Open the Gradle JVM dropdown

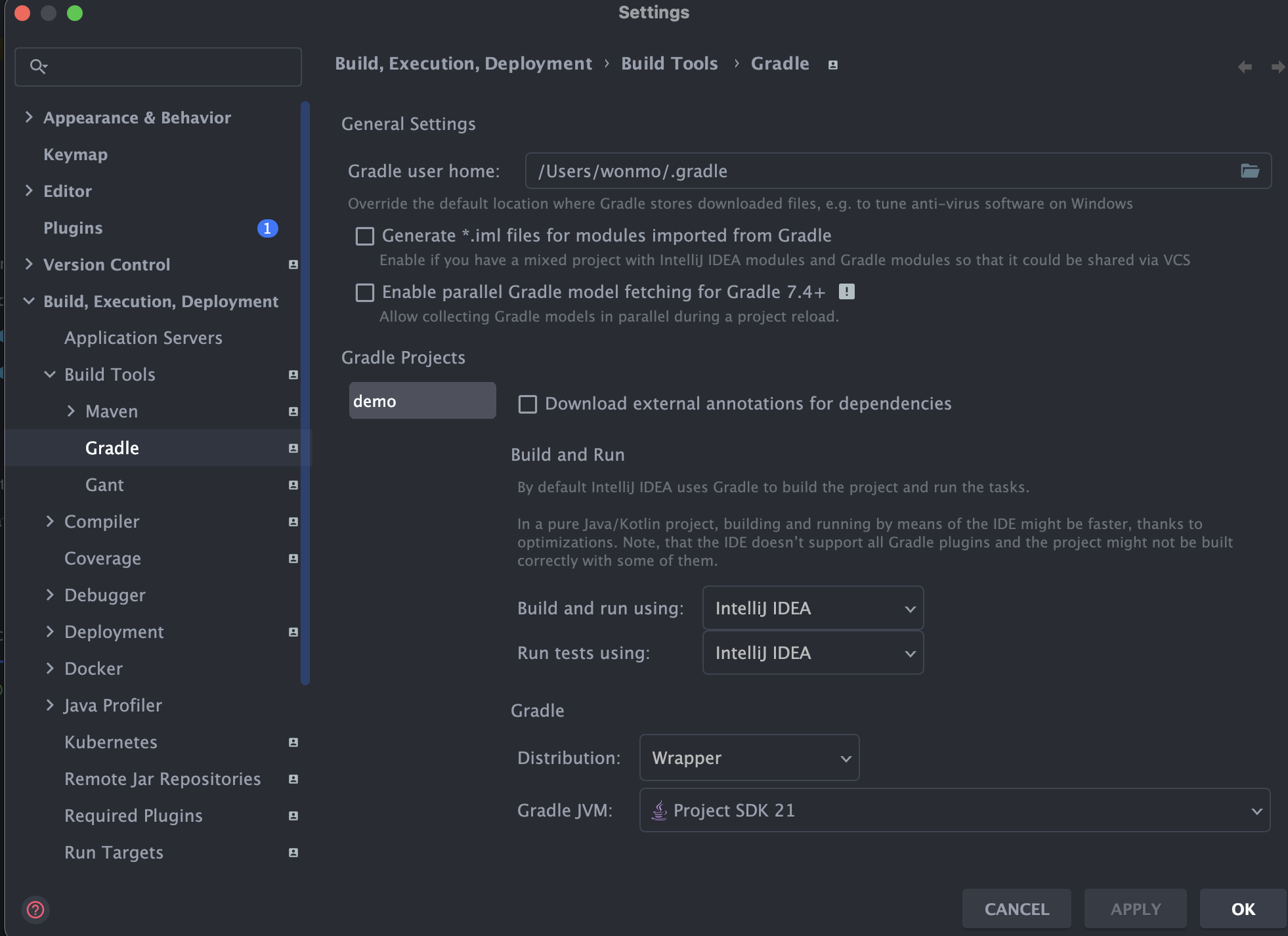[x=955, y=811]
